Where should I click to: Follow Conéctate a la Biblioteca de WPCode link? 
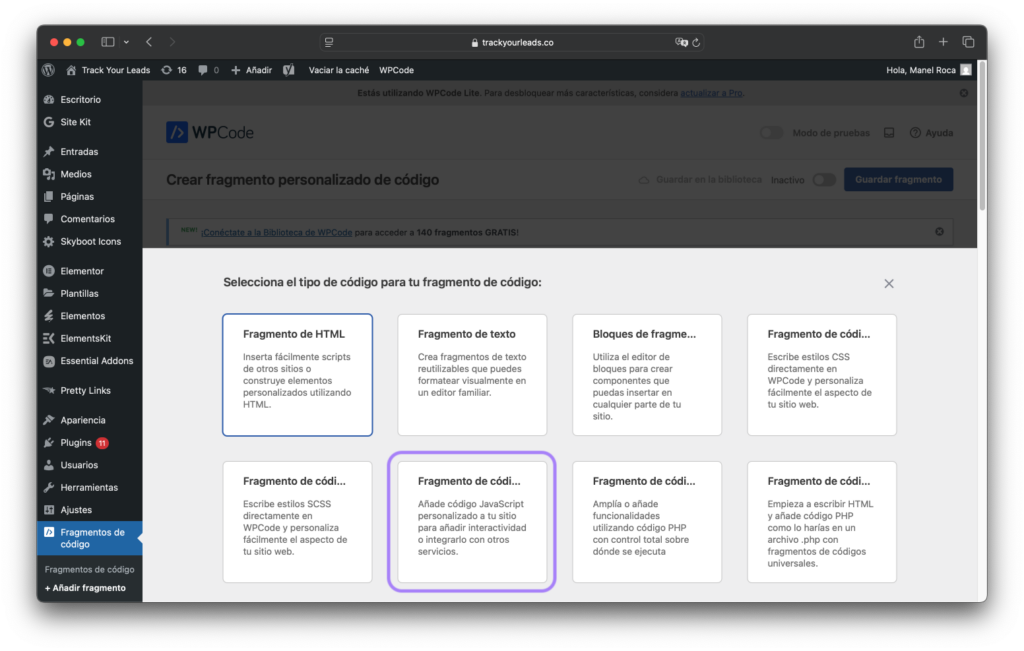coord(276,232)
